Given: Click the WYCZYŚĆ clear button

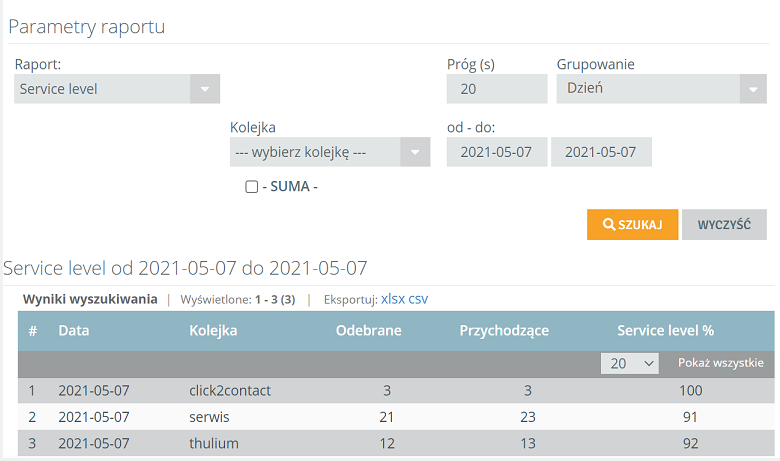Looking at the screenshot, I should [x=724, y=225].
